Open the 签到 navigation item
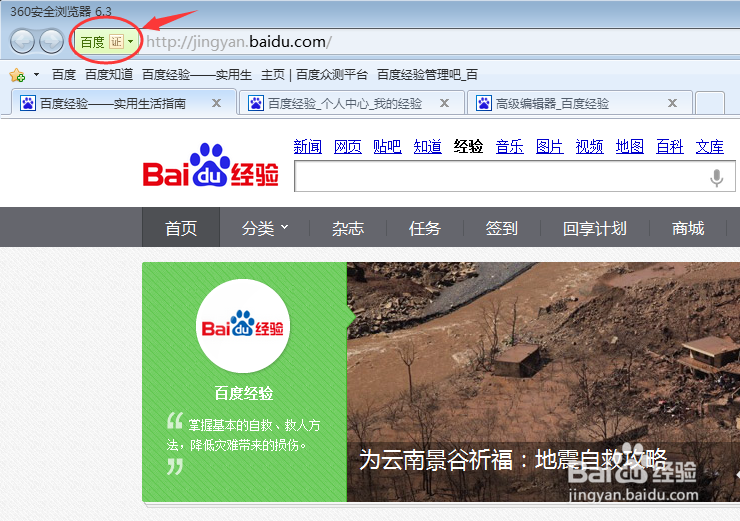The image size is (740, 521). [502, 228]
